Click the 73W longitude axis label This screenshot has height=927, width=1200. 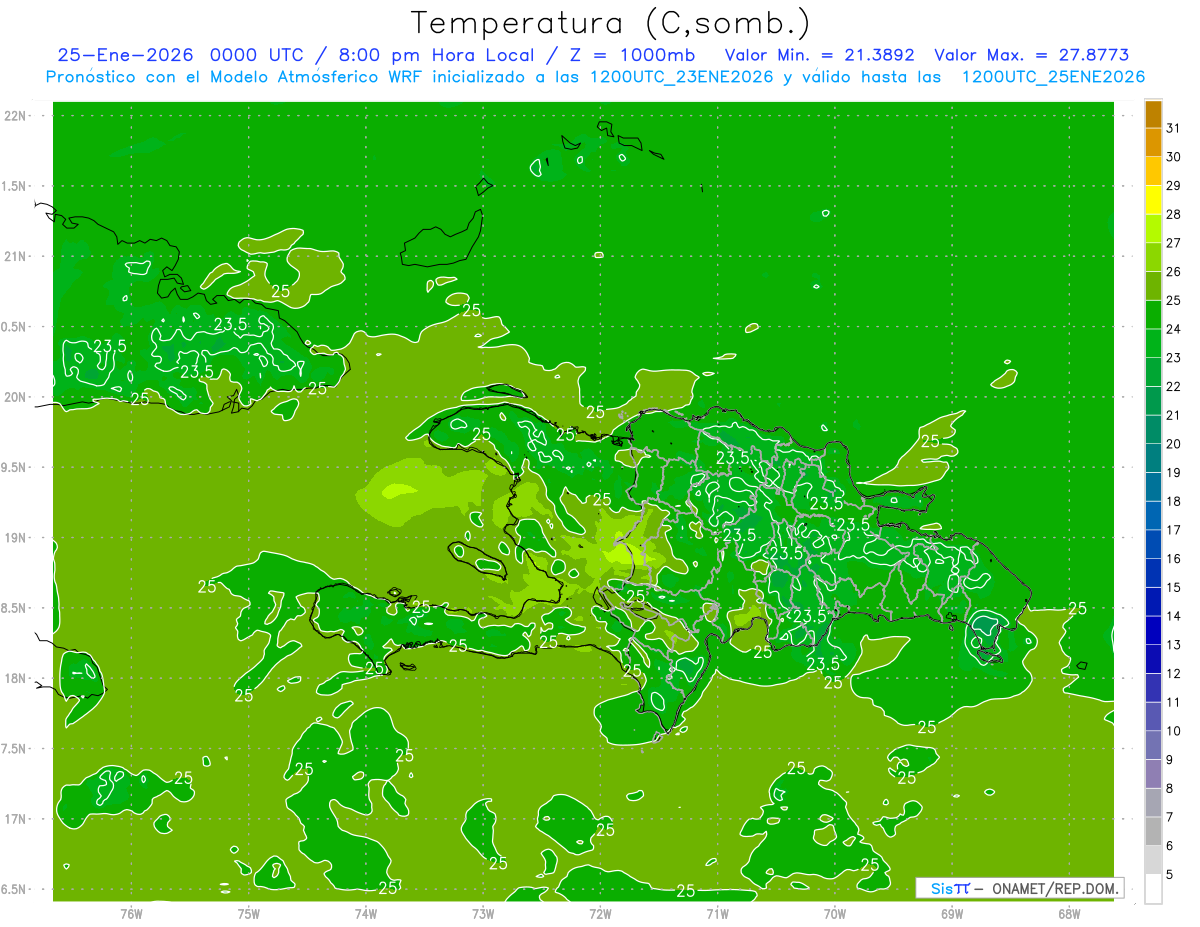pyautogui.click(x=483, y=914)
